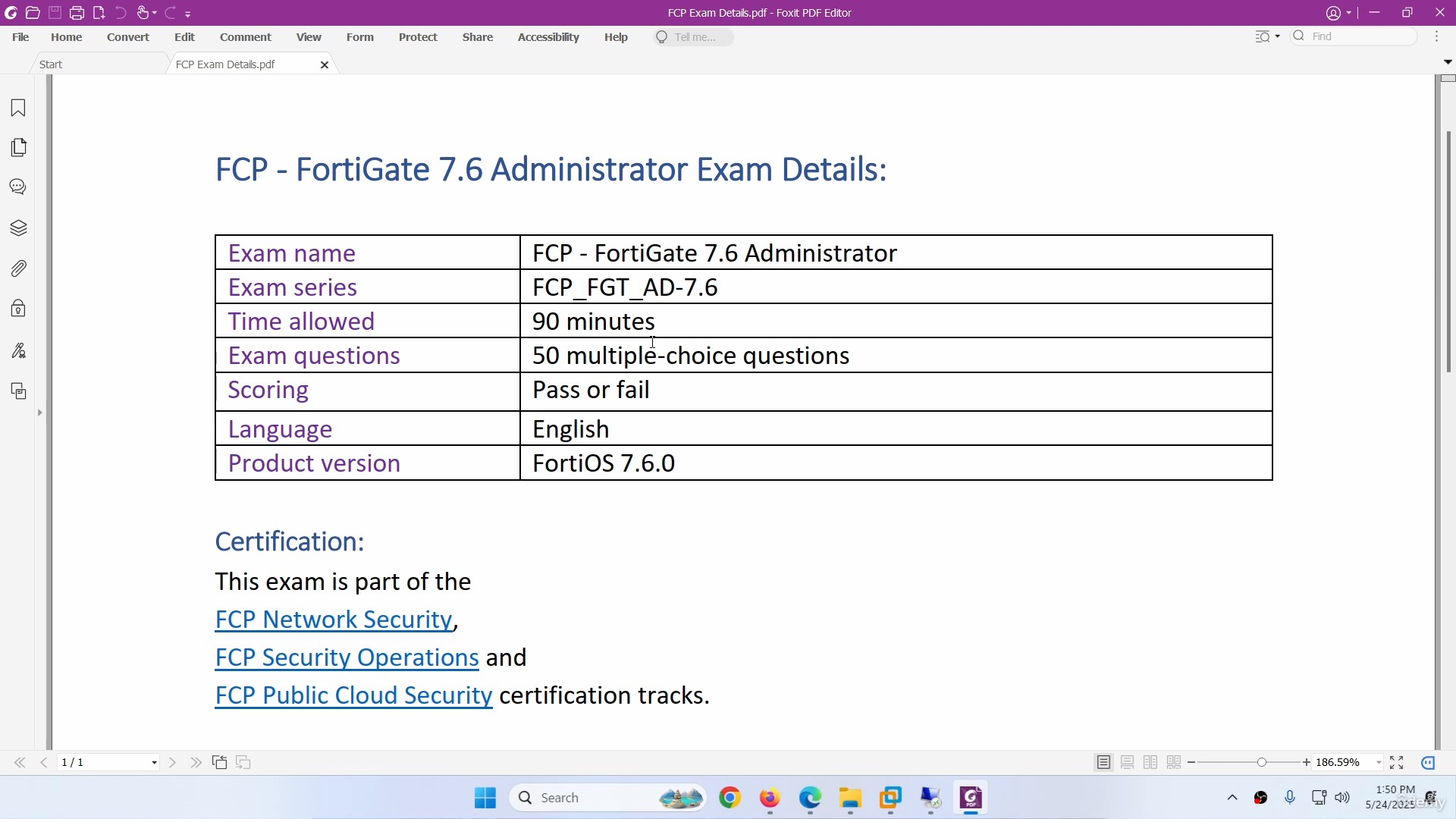Screen dimensions: 1456x819
Task: Open the AI assistant chat icon
Action: coord(1429,763)
